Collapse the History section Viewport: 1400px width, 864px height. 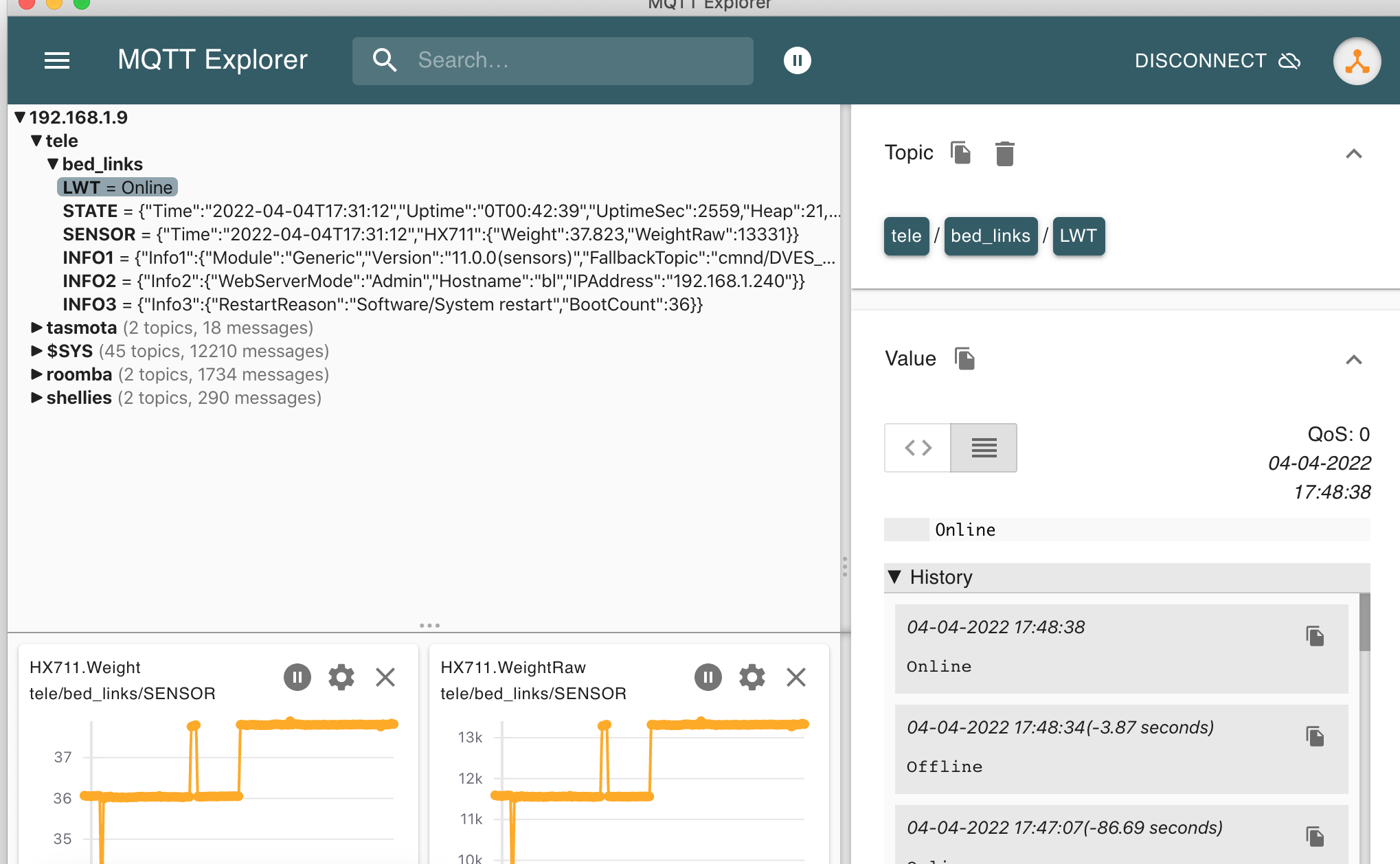(894, 577)
